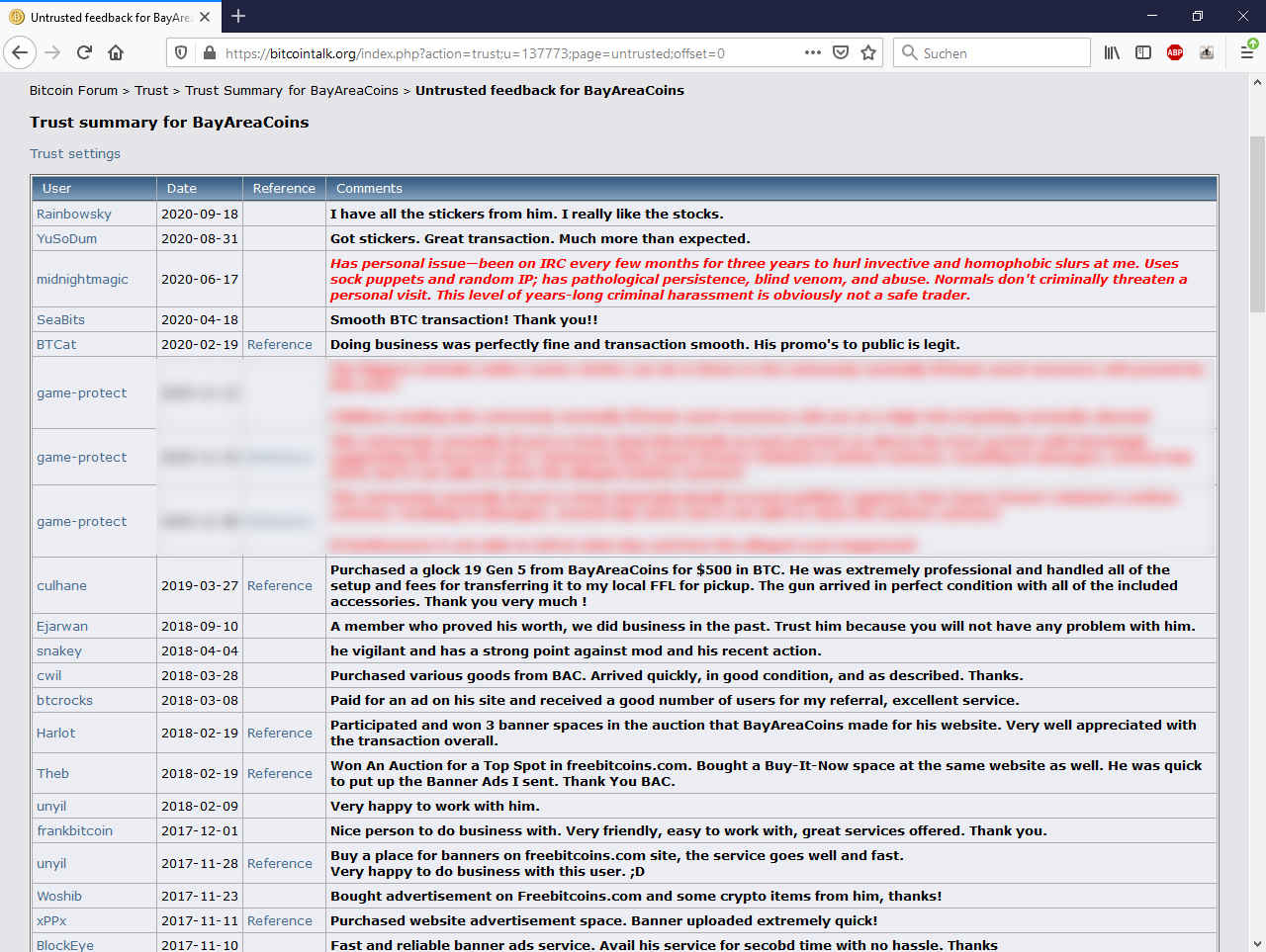Screen dimensions: 1266x952
Task: Open Reference for culhane's feedback
Action: tap(280, 585)
